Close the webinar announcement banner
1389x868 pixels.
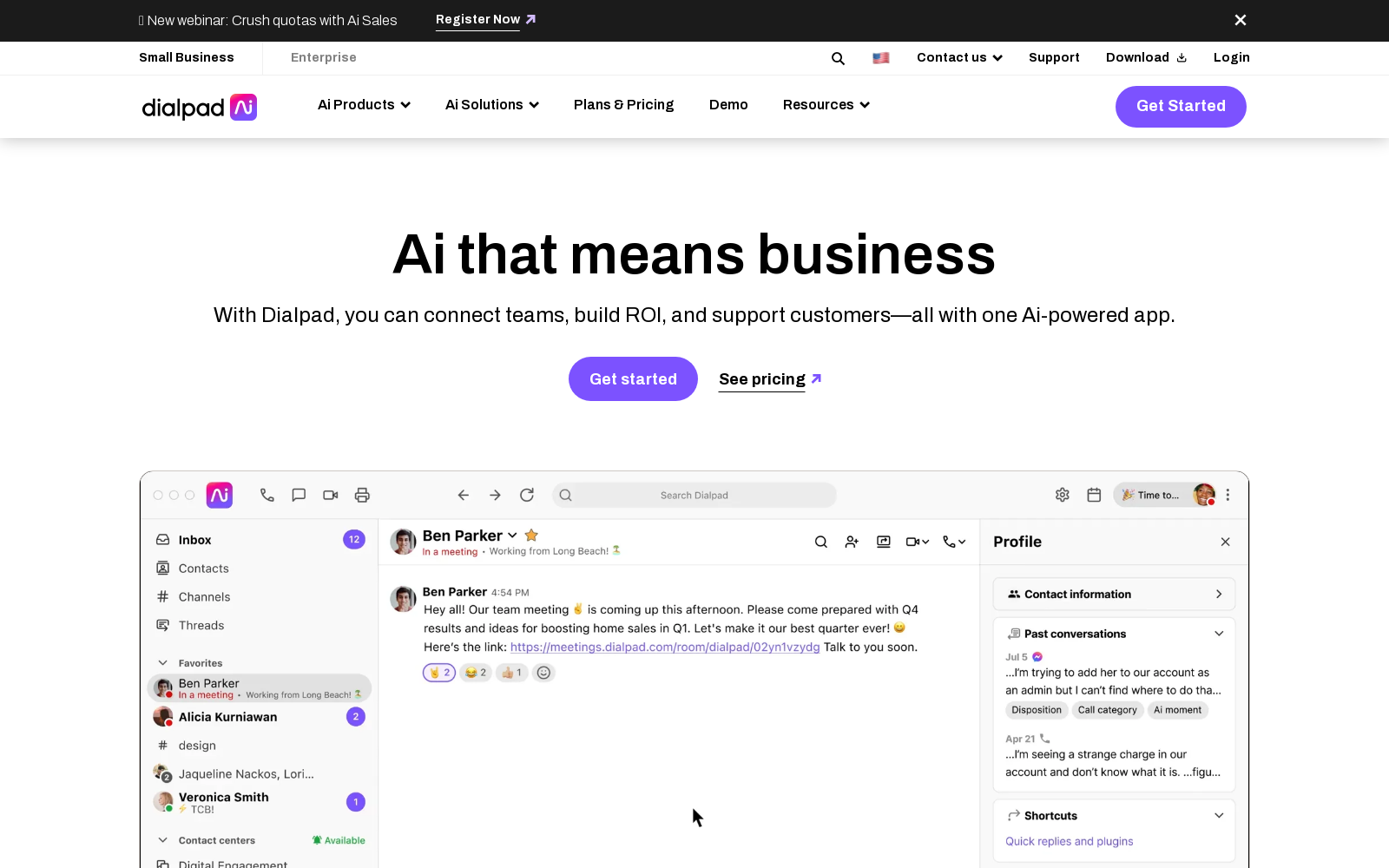coord(1241,20)
